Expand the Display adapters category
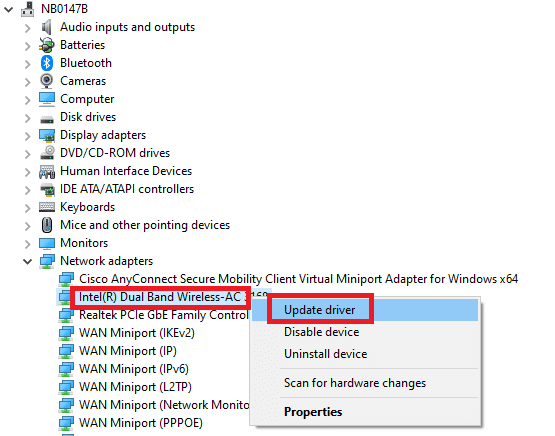Image resolution: width=555 pixels, height=436 pixels. click(x=28, y=136)
